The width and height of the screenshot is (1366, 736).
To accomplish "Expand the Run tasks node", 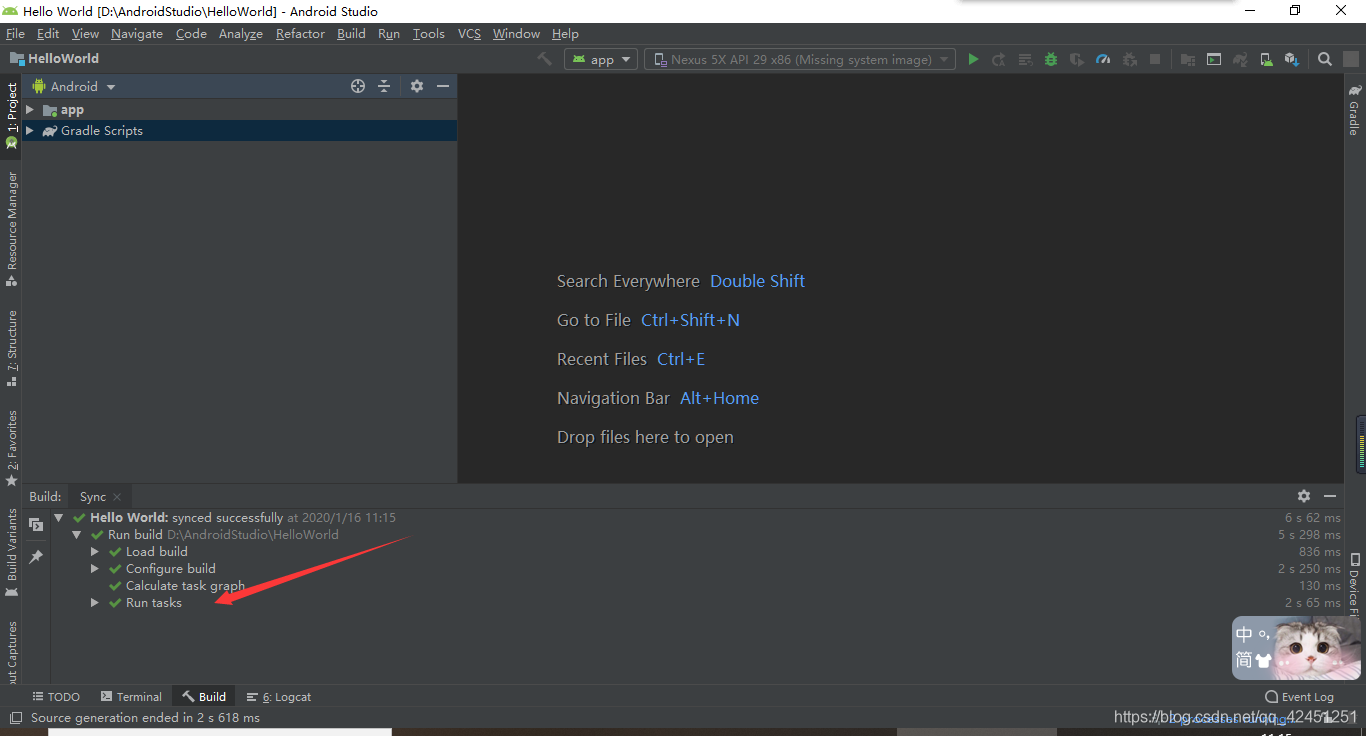I will pyautogui.click(x=95, y=603).
